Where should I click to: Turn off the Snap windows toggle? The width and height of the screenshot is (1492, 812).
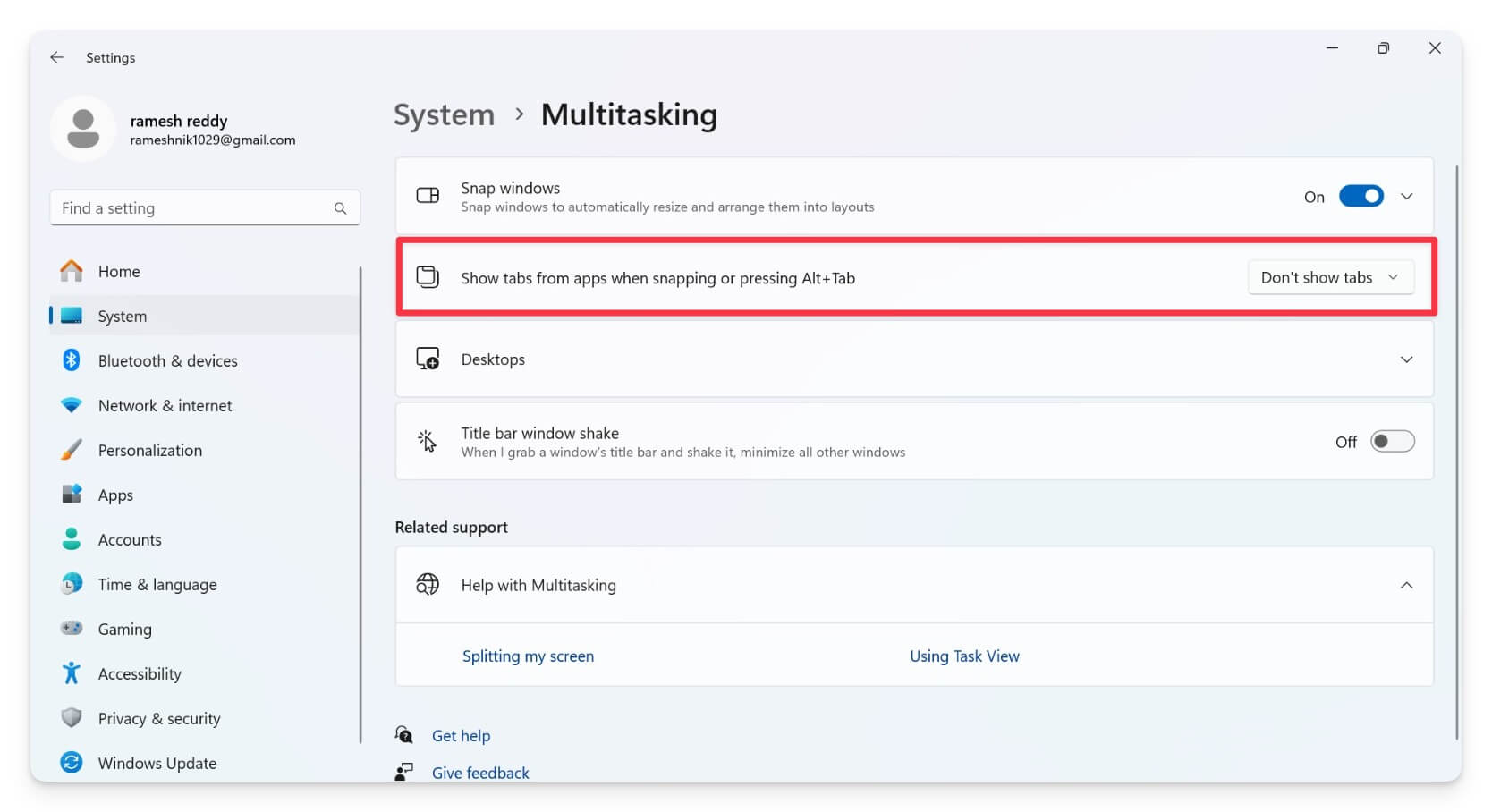pos(1361,196)
